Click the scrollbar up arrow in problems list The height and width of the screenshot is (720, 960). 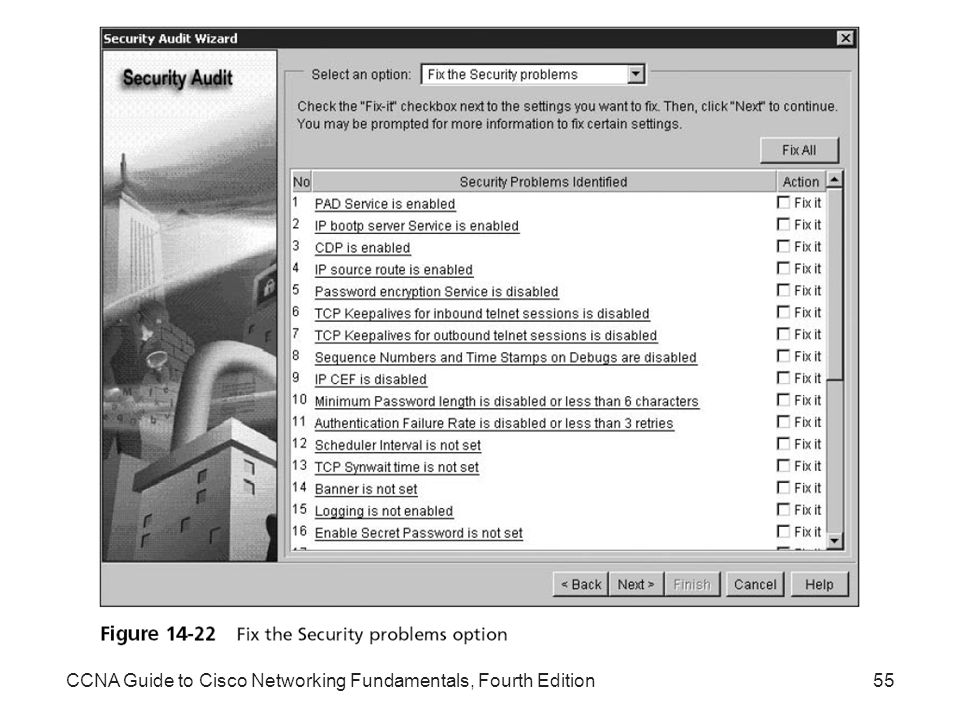coord(834,180)
